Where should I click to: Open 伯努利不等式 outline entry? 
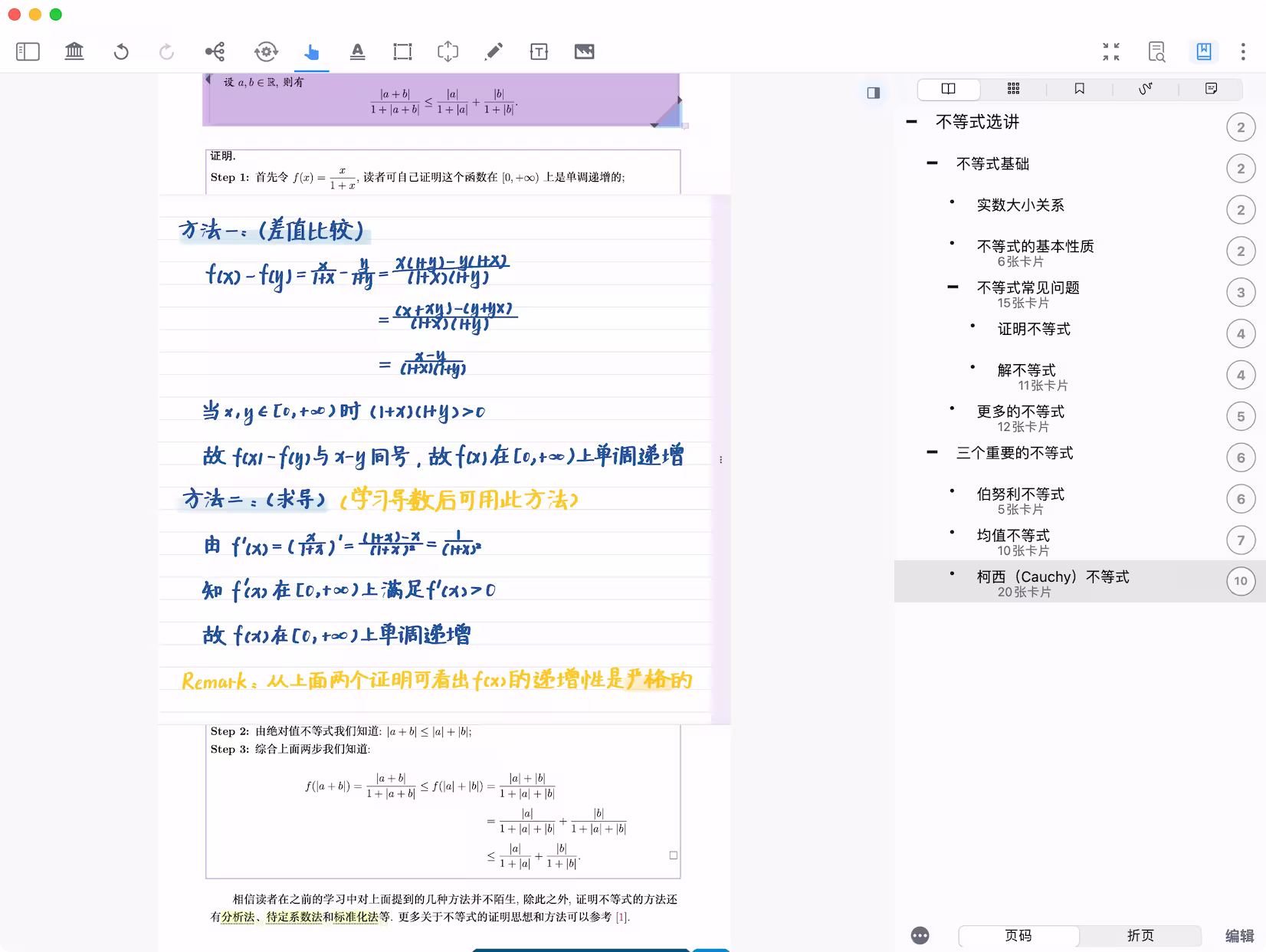[1020, 494]
